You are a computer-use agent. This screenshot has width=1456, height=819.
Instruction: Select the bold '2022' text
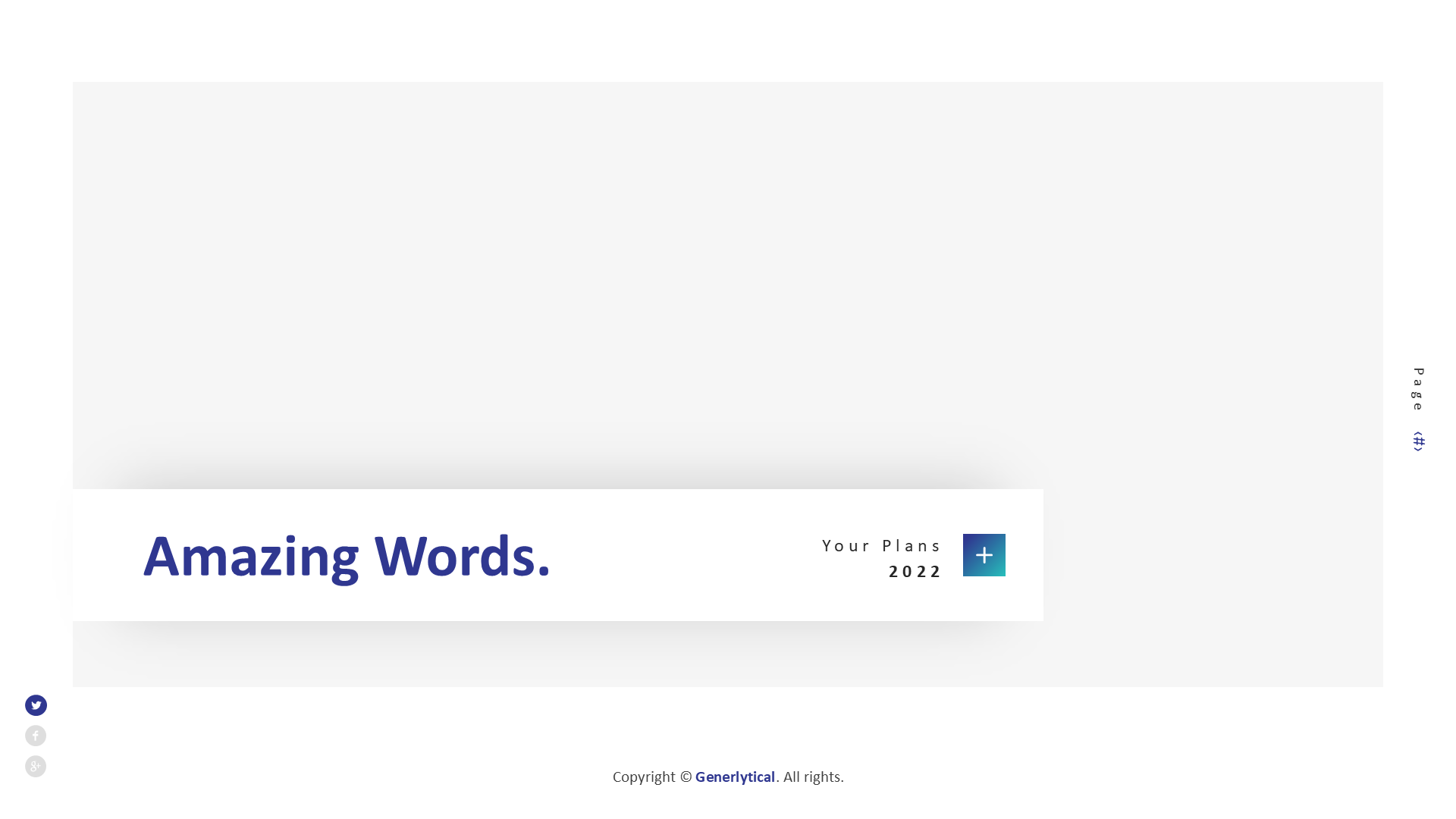pyautogui.click(x=915, y=572)
